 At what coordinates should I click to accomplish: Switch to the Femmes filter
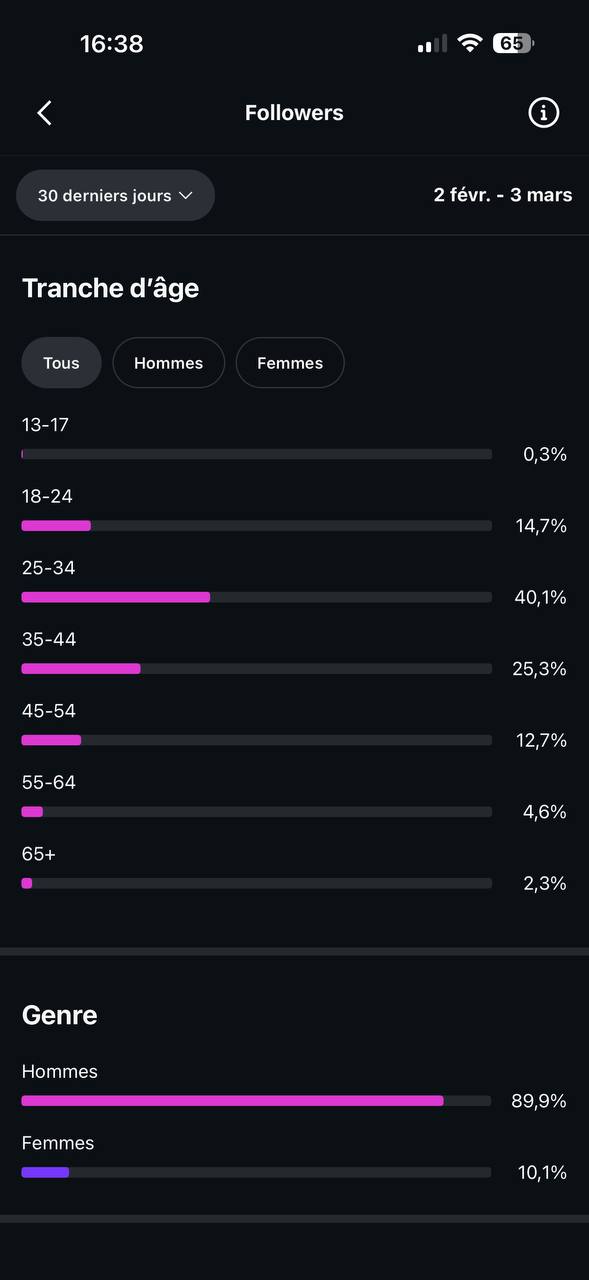point(290,362)
